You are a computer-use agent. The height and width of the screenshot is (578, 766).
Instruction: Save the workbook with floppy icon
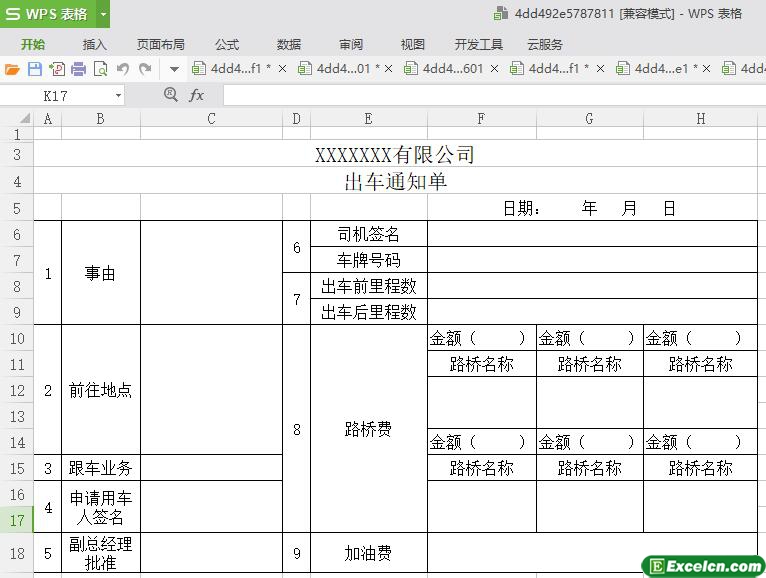tap(35, 69)
